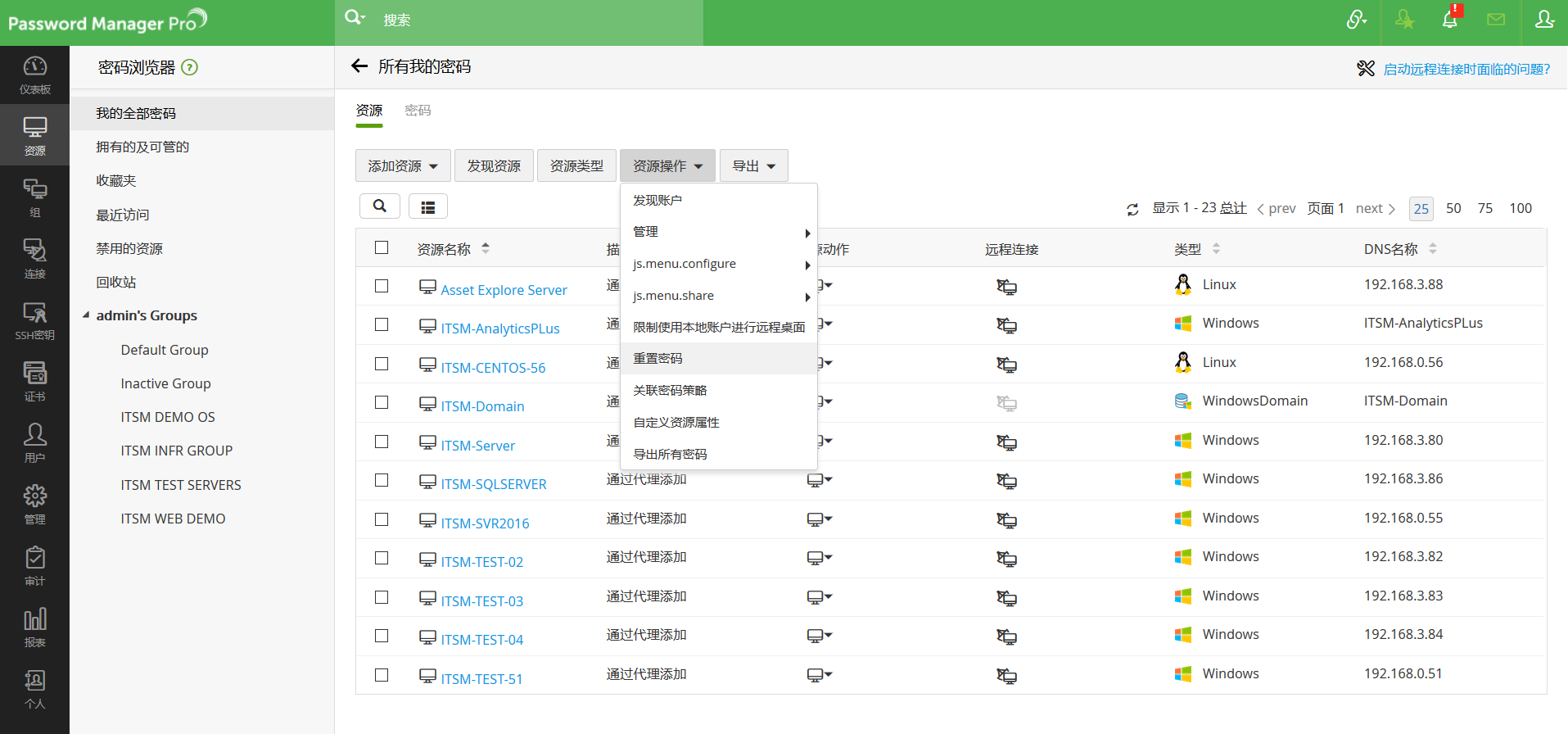Image resolution: width=1568 pixels, height=734 pixels.
Task: Choose 重置密码 from the menu
Action: (719, 359)
